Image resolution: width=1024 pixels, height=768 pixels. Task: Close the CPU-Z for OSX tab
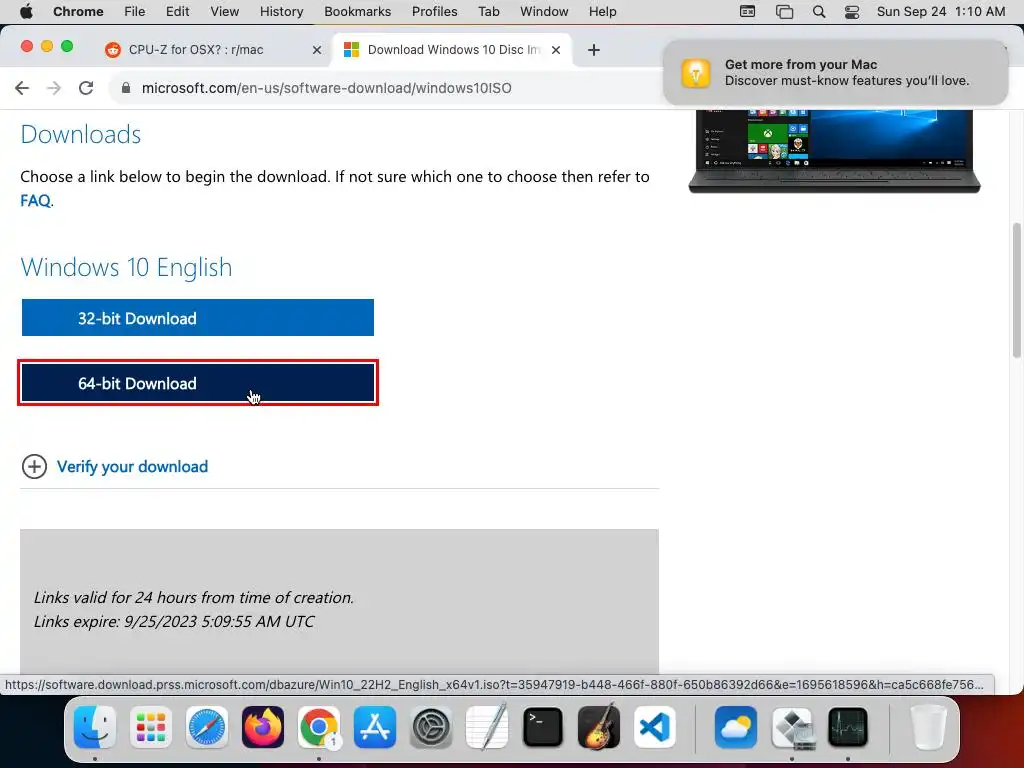click(x=317, y=50)
